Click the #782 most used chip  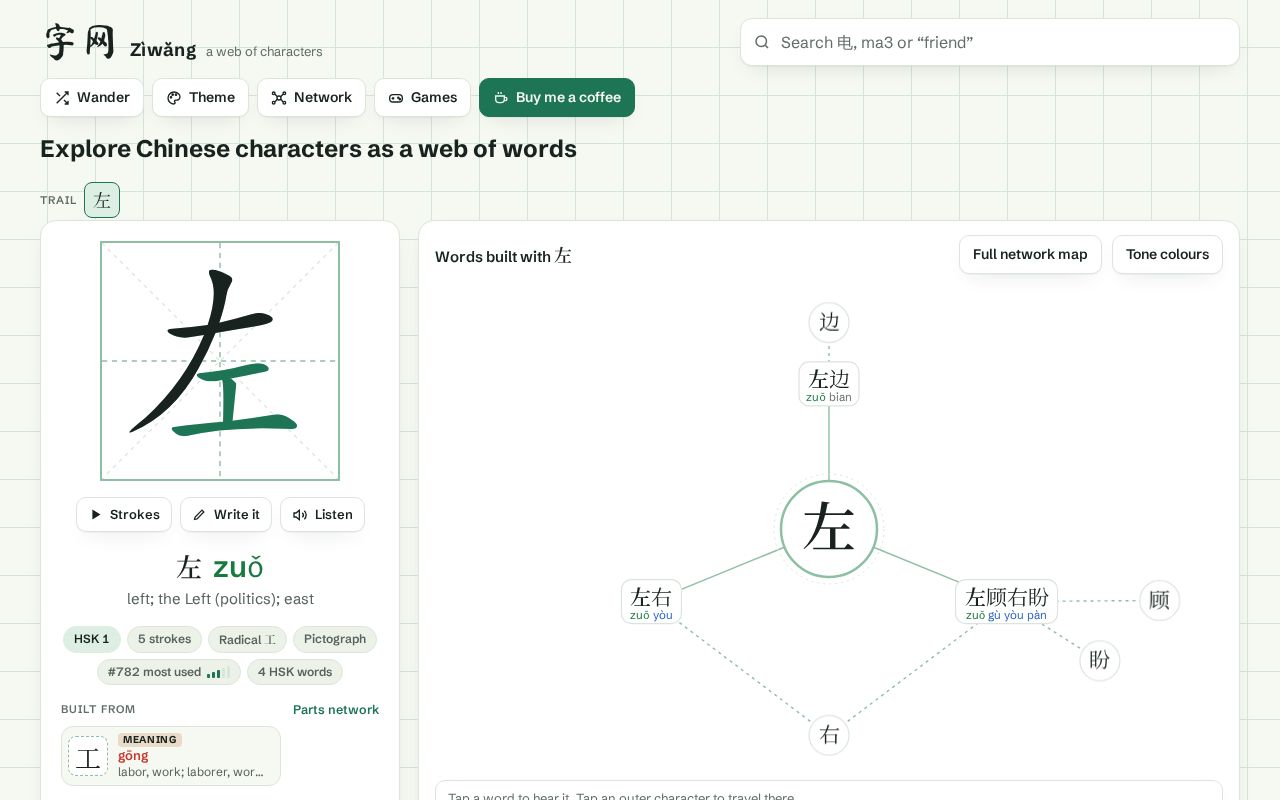pos(169,672)
